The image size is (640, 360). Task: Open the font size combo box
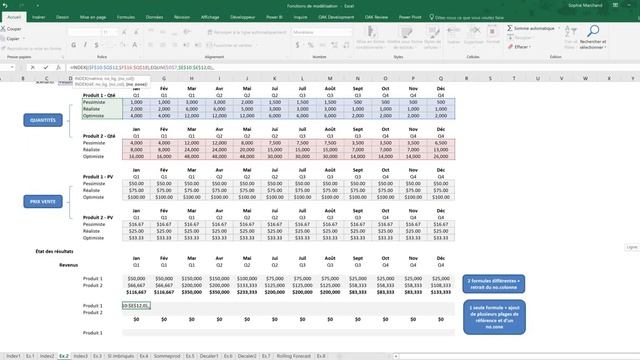click(109, 32)
